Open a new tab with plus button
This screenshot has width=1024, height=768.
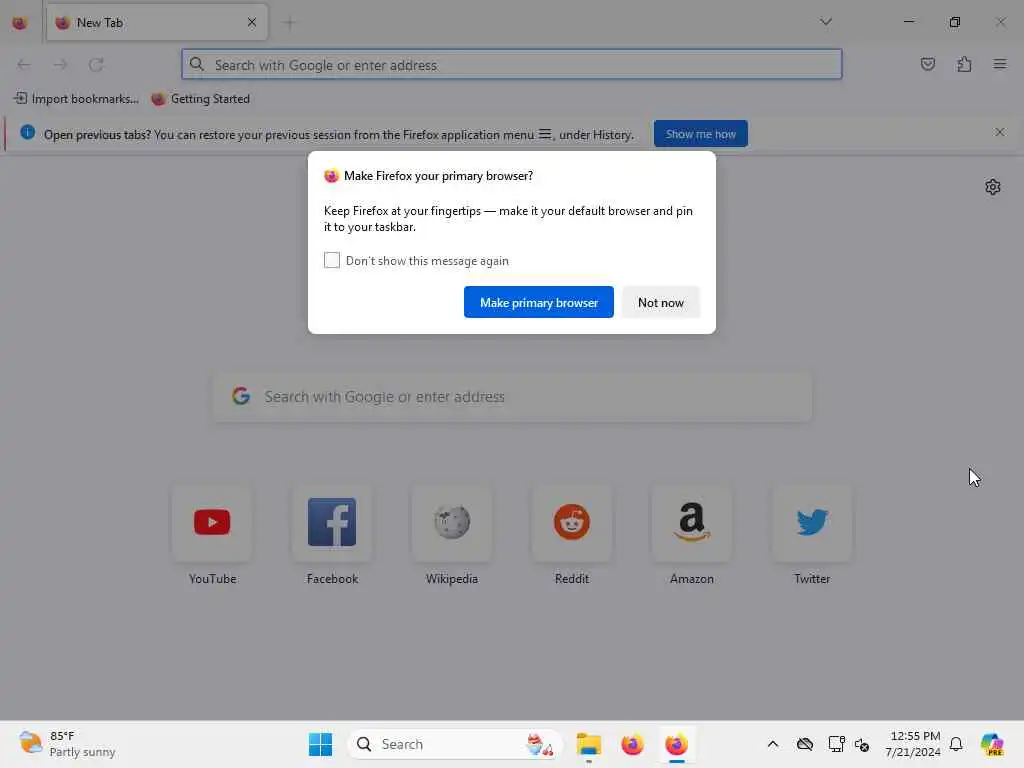pos(289,23)
